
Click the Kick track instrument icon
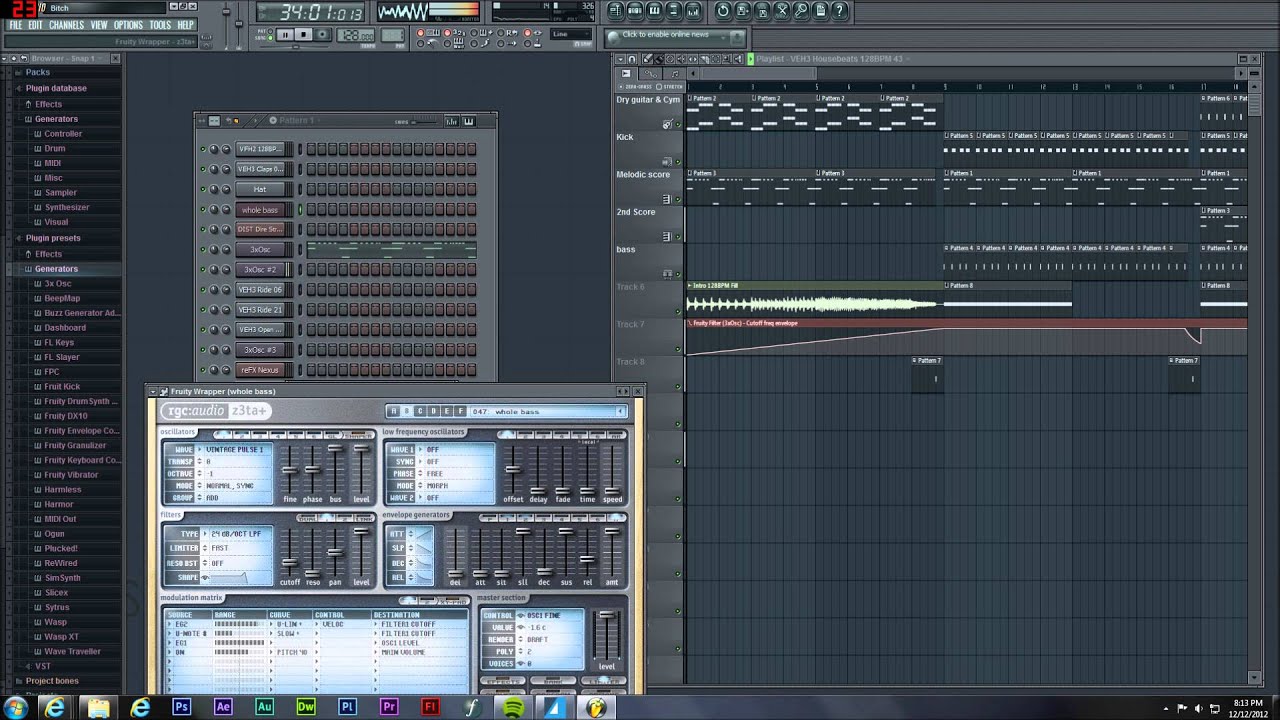tap(667, 161)
